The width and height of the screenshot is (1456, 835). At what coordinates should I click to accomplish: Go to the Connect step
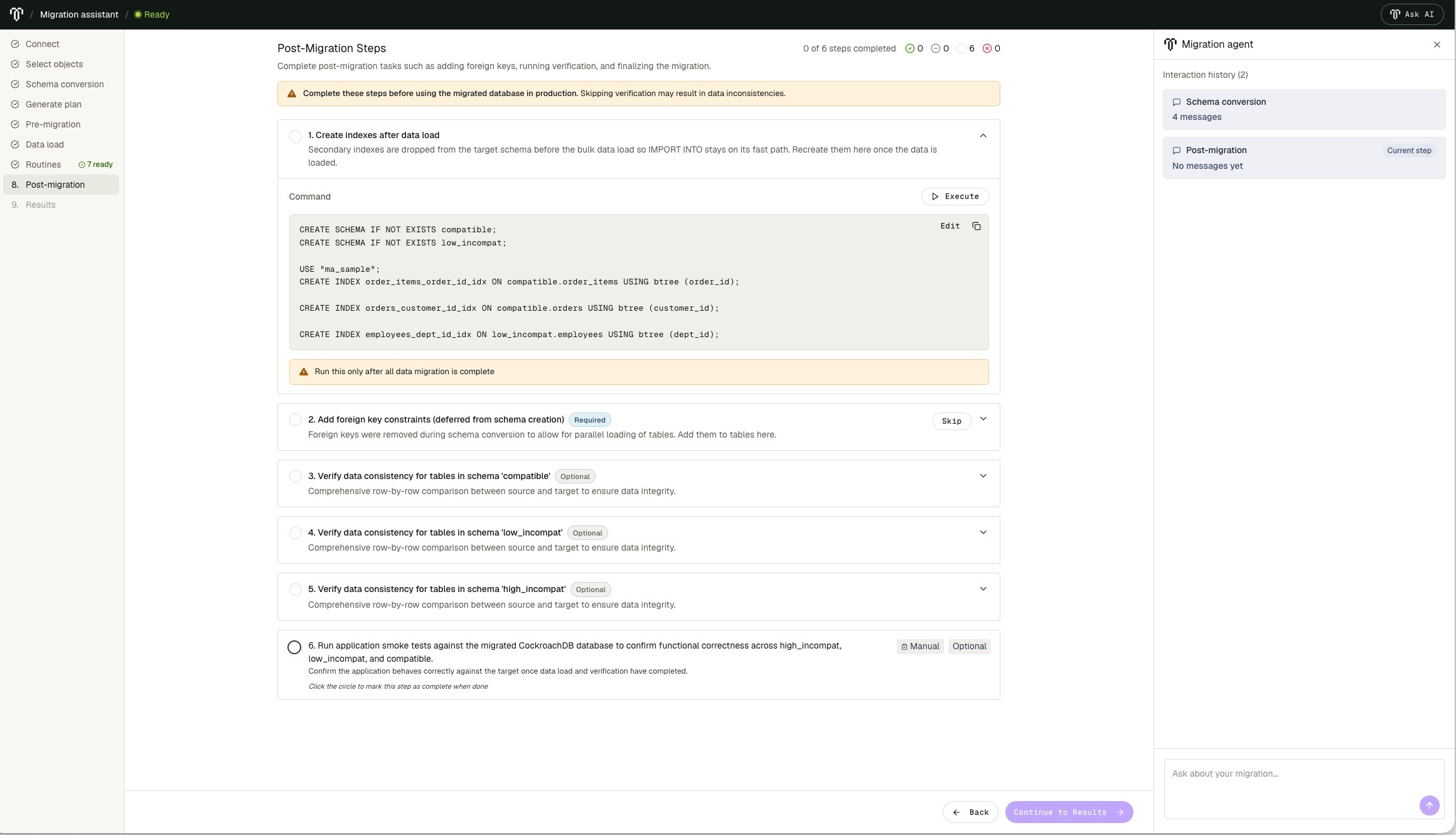click(62, 44)
